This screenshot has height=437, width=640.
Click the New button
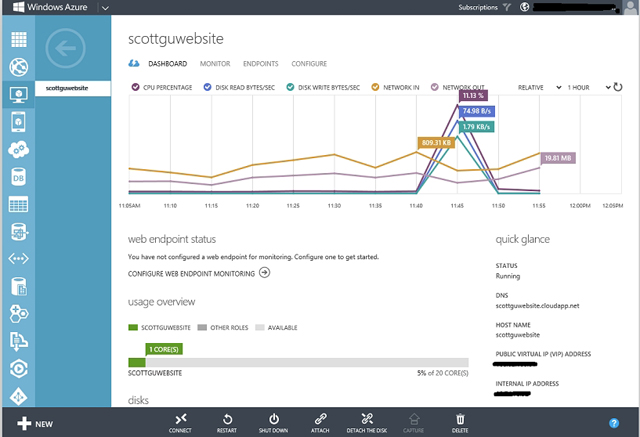(35, 424)
